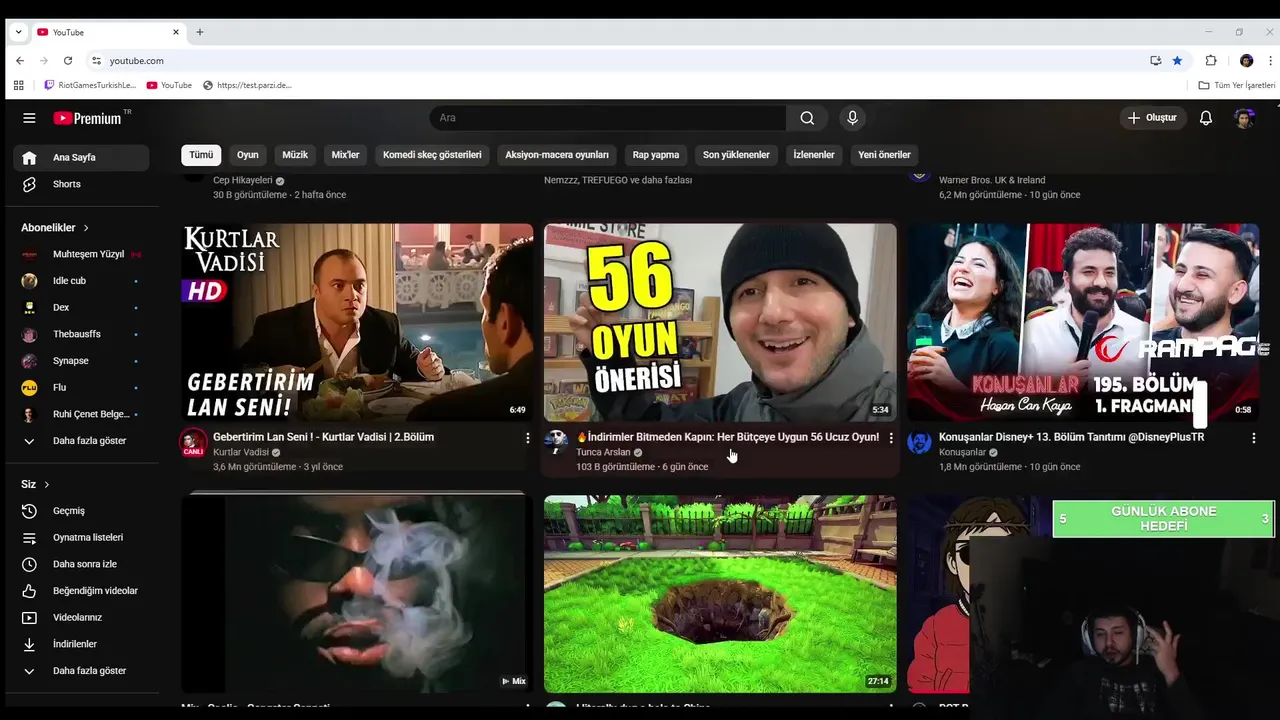This screenshot has height=720, width=1280.
Task: Select Komedi skeç gösterileri chip
Action: [432, 155]
